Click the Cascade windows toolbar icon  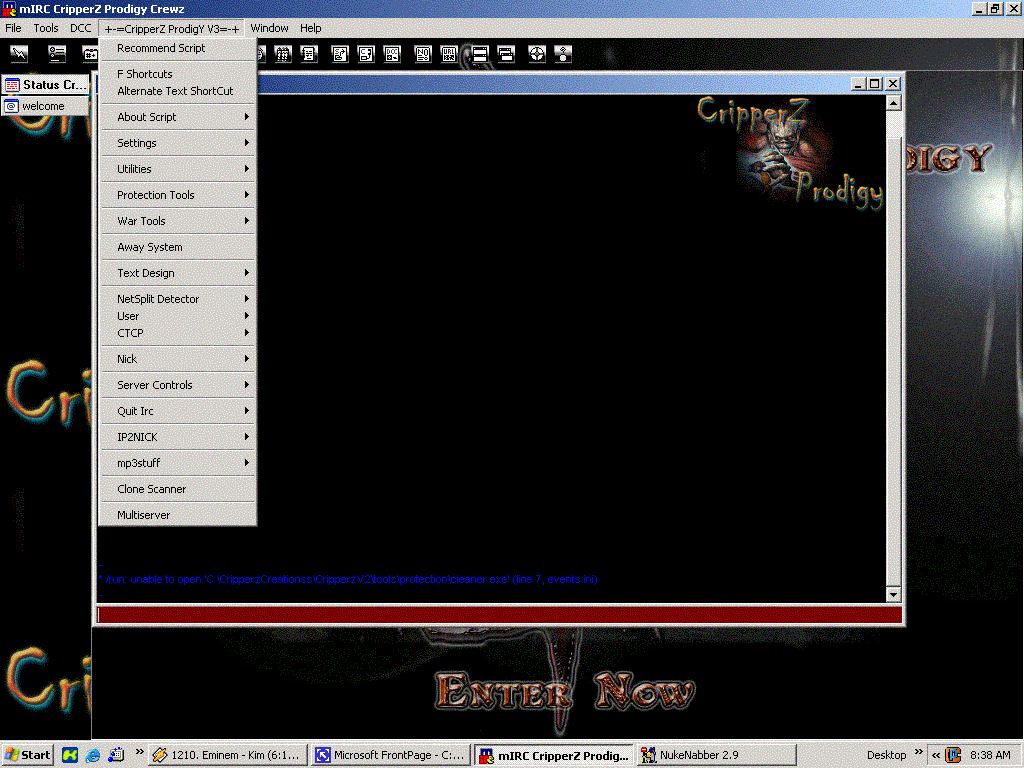[506, 54]
